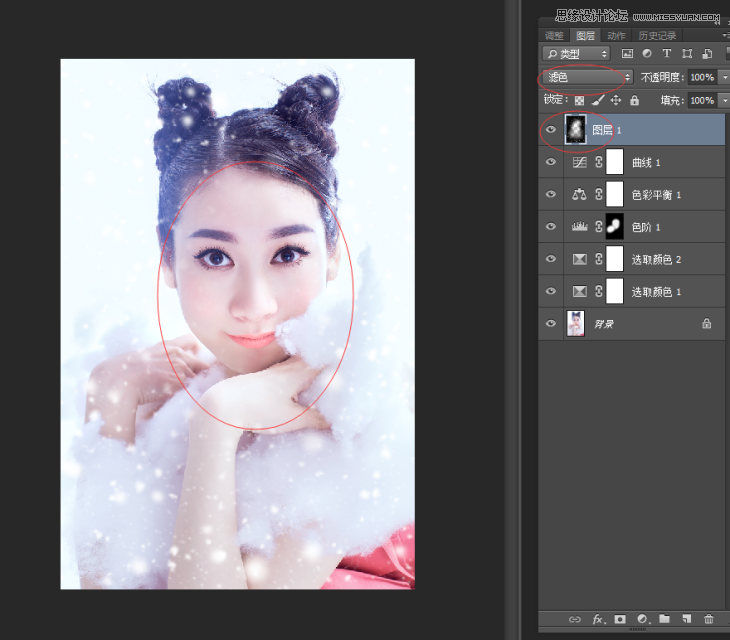Click the link layers icon

pos(573,620)
